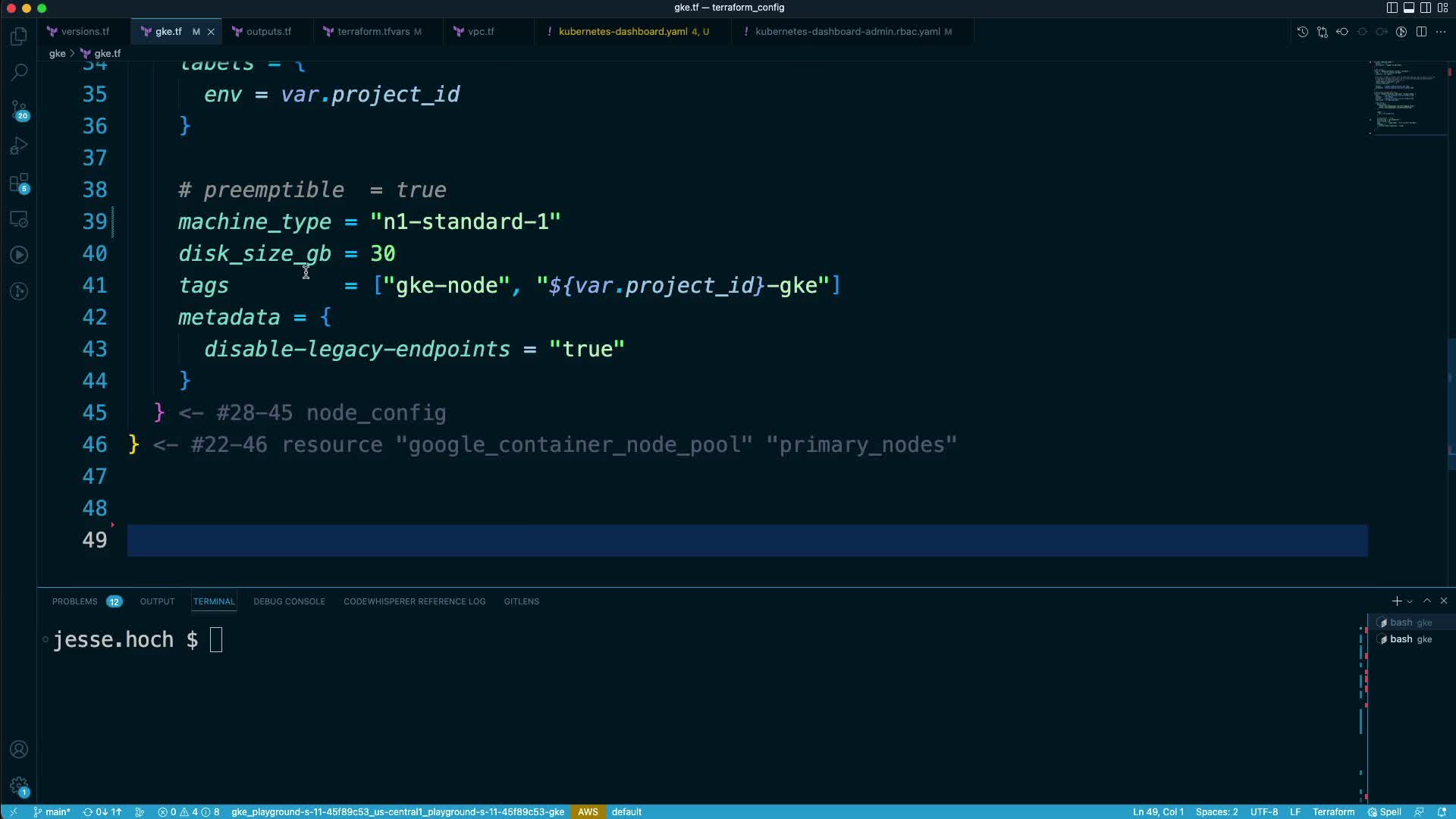Maximize the panel with the chevron up
Screen dimensions: 1456x819
(x=1426, y=601)
